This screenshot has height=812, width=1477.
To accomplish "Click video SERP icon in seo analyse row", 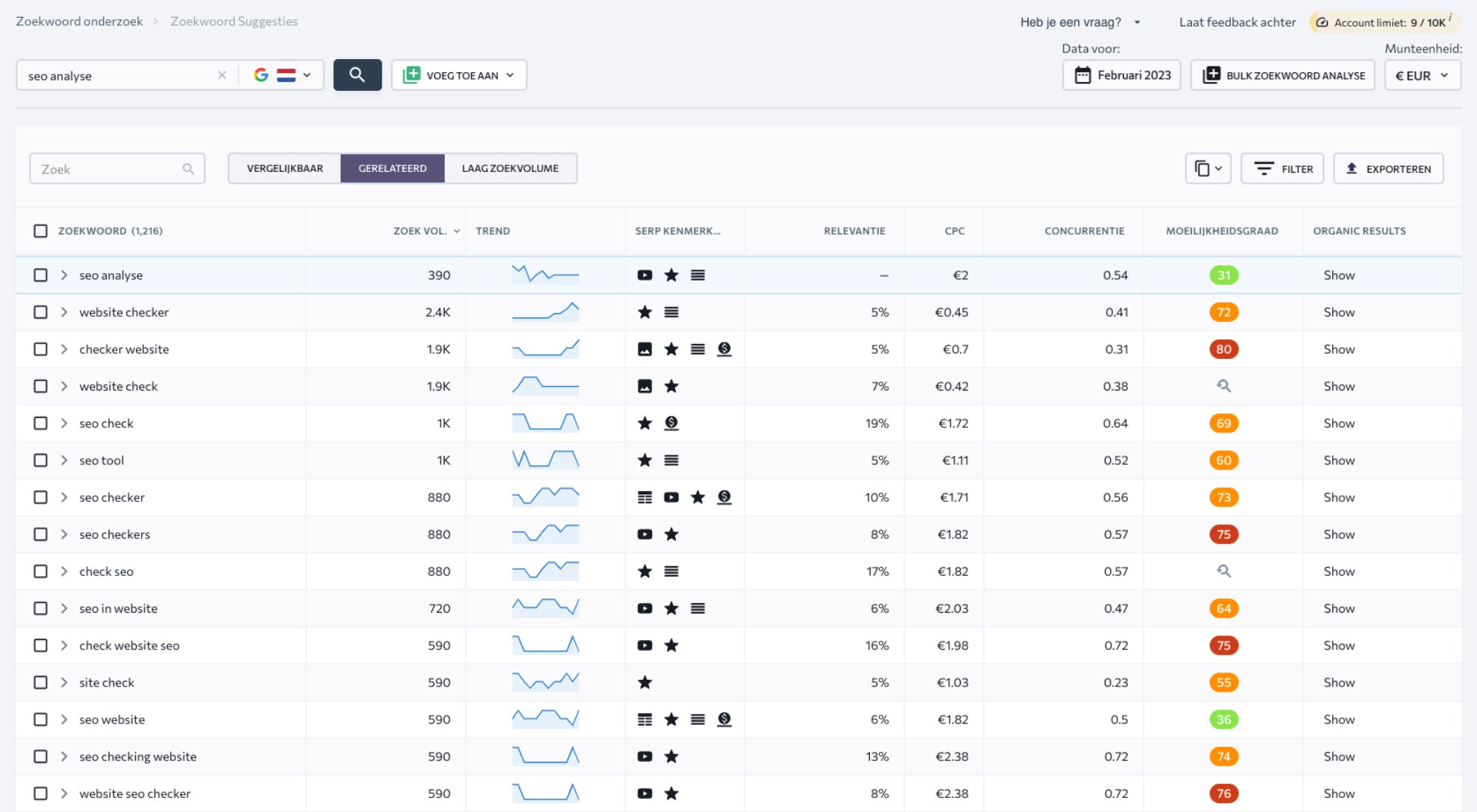I will 645,275.
